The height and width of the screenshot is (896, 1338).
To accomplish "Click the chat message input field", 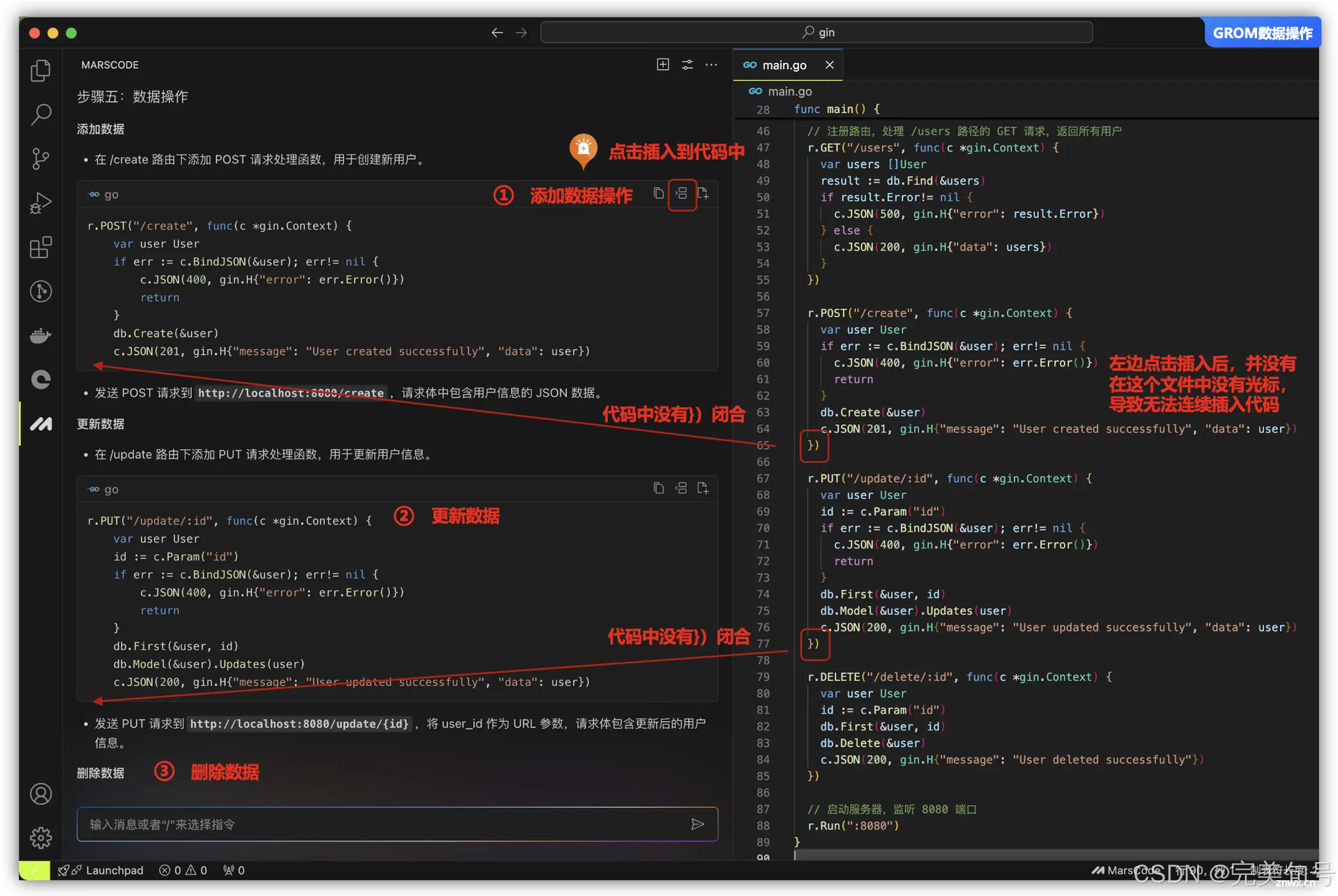I will tap(397, 824).
